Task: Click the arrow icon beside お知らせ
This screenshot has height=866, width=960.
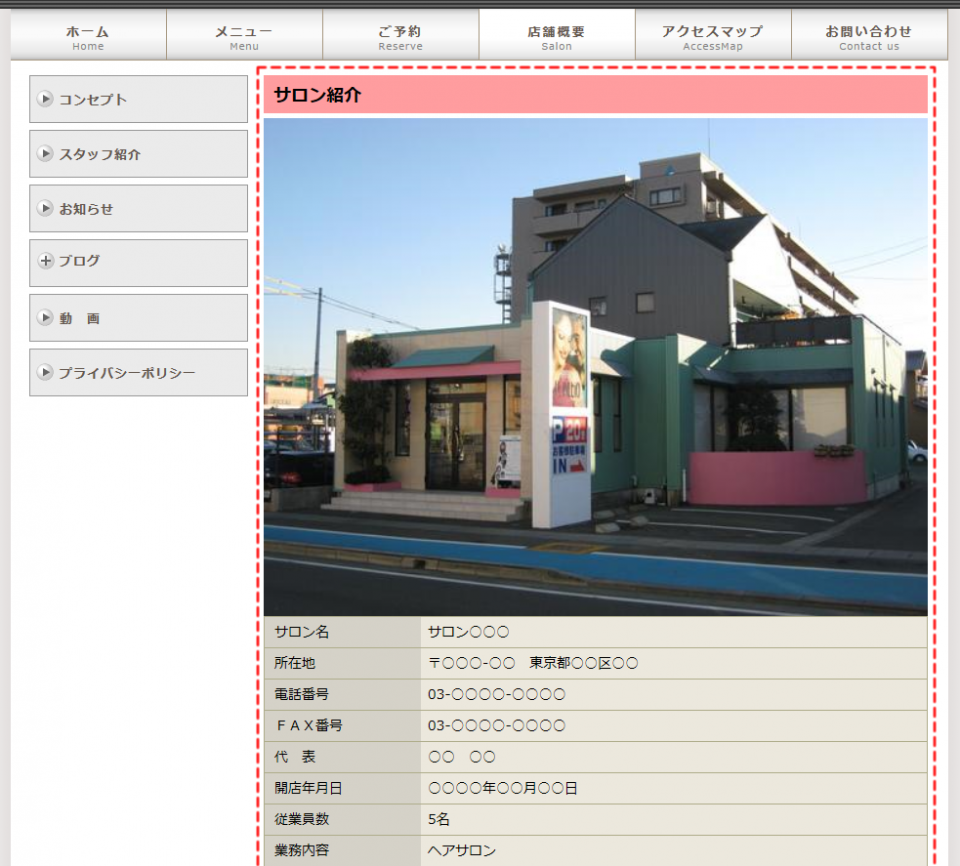Action: 45,208
